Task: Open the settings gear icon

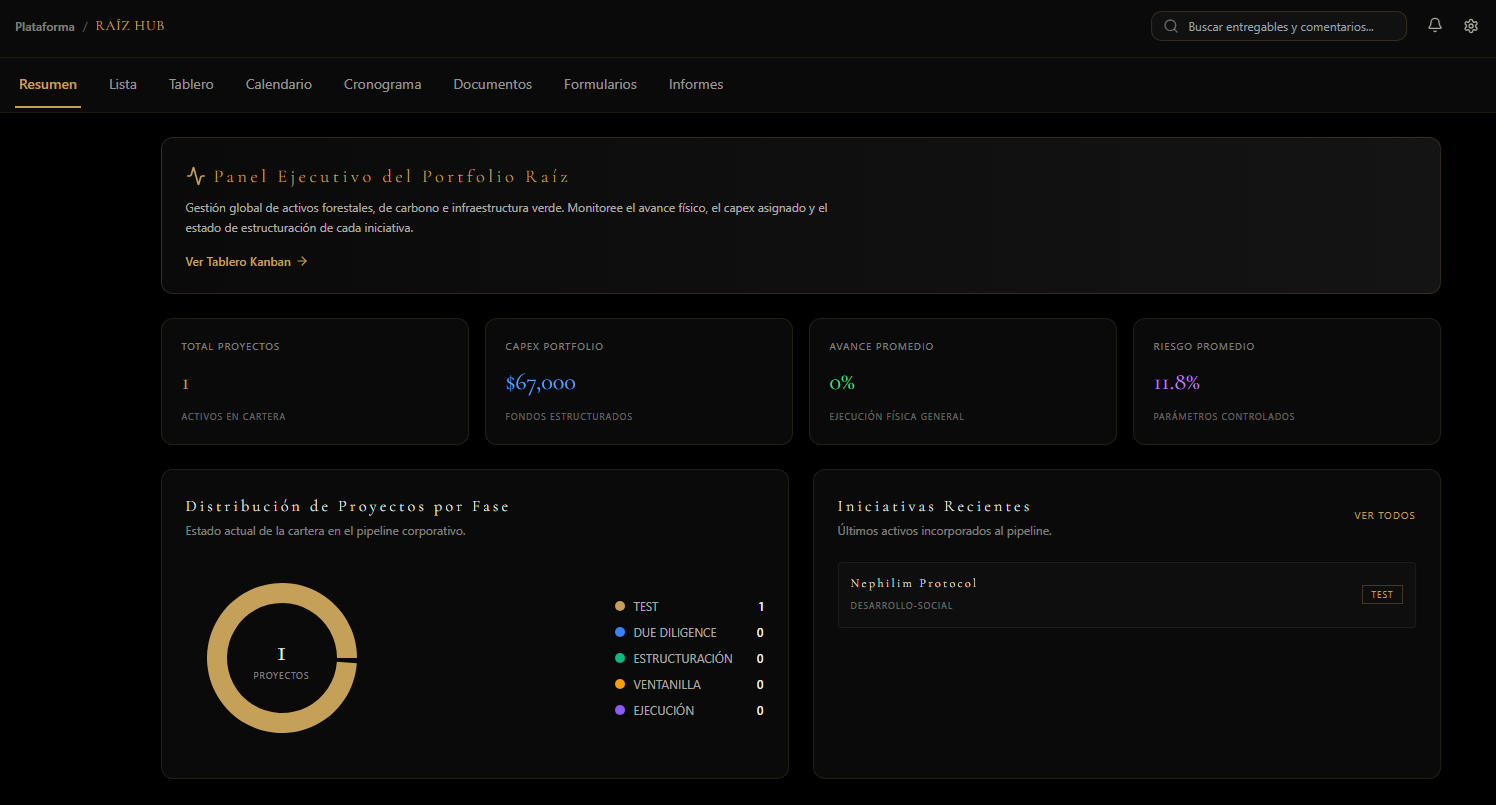Action: [x=1470, y=26]
